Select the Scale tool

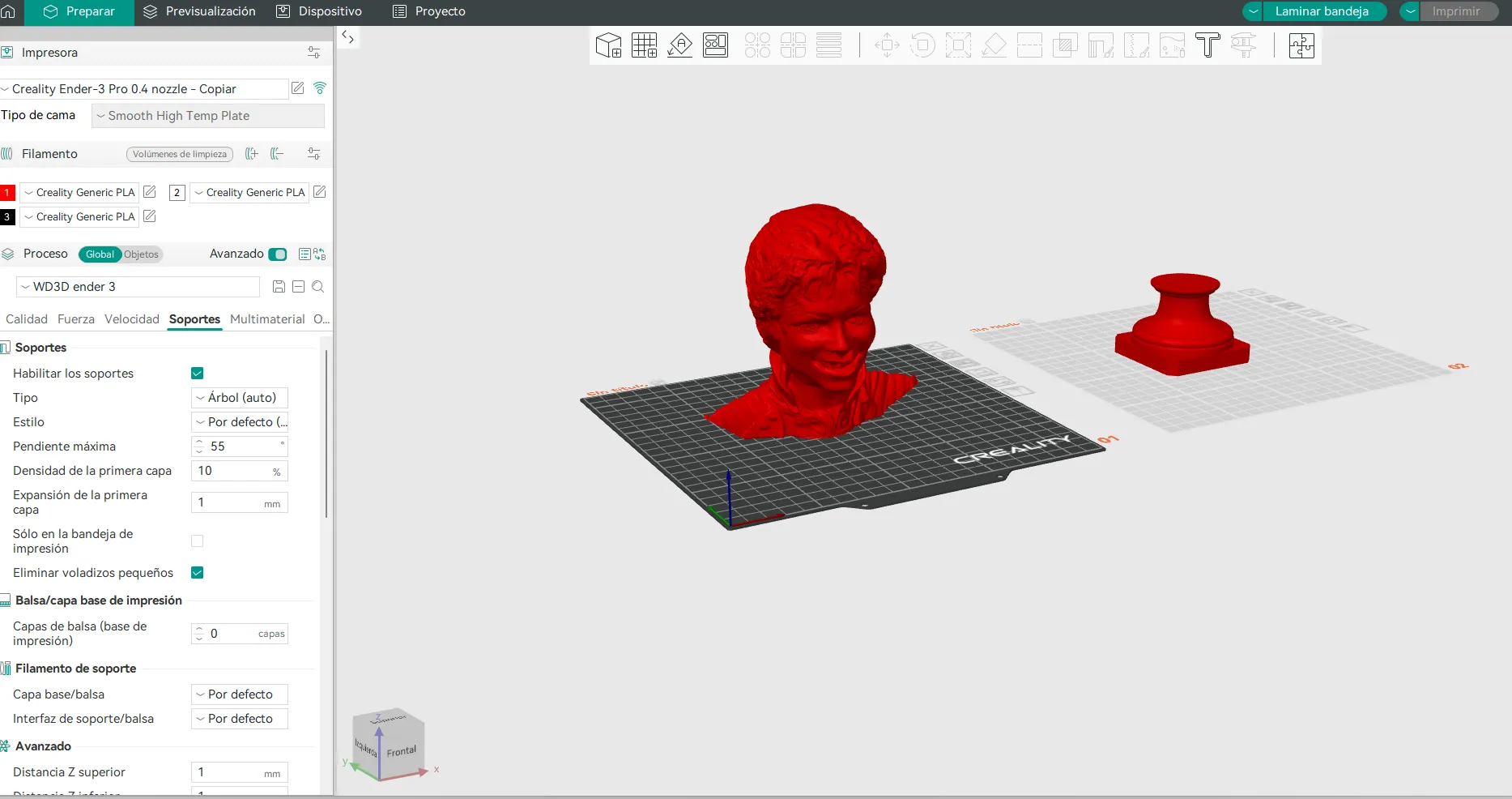pyautogui.click(x=958, y=45)
